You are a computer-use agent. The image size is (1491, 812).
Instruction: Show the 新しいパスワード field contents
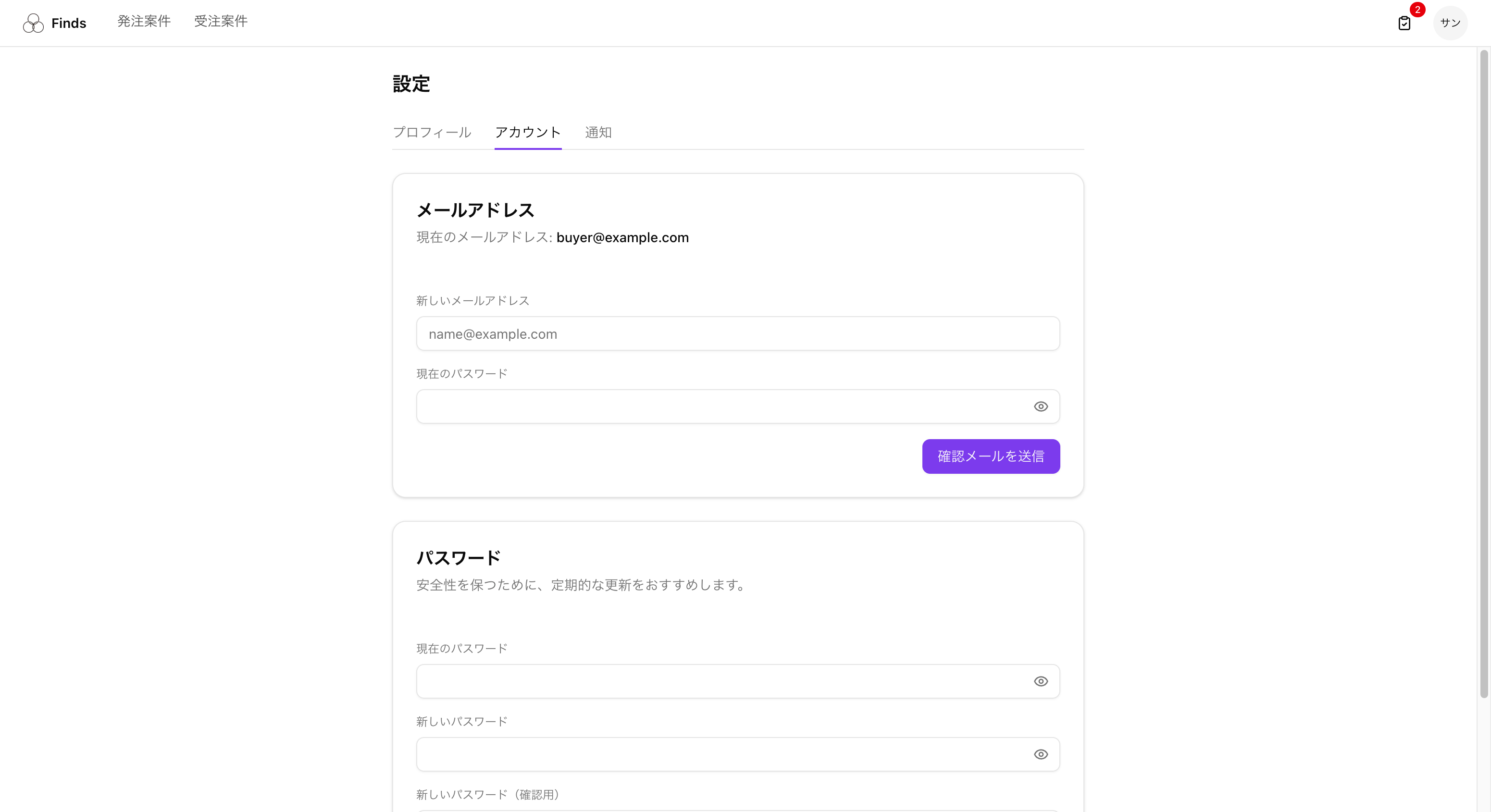pyautogui.click(x=1041, y=754)
